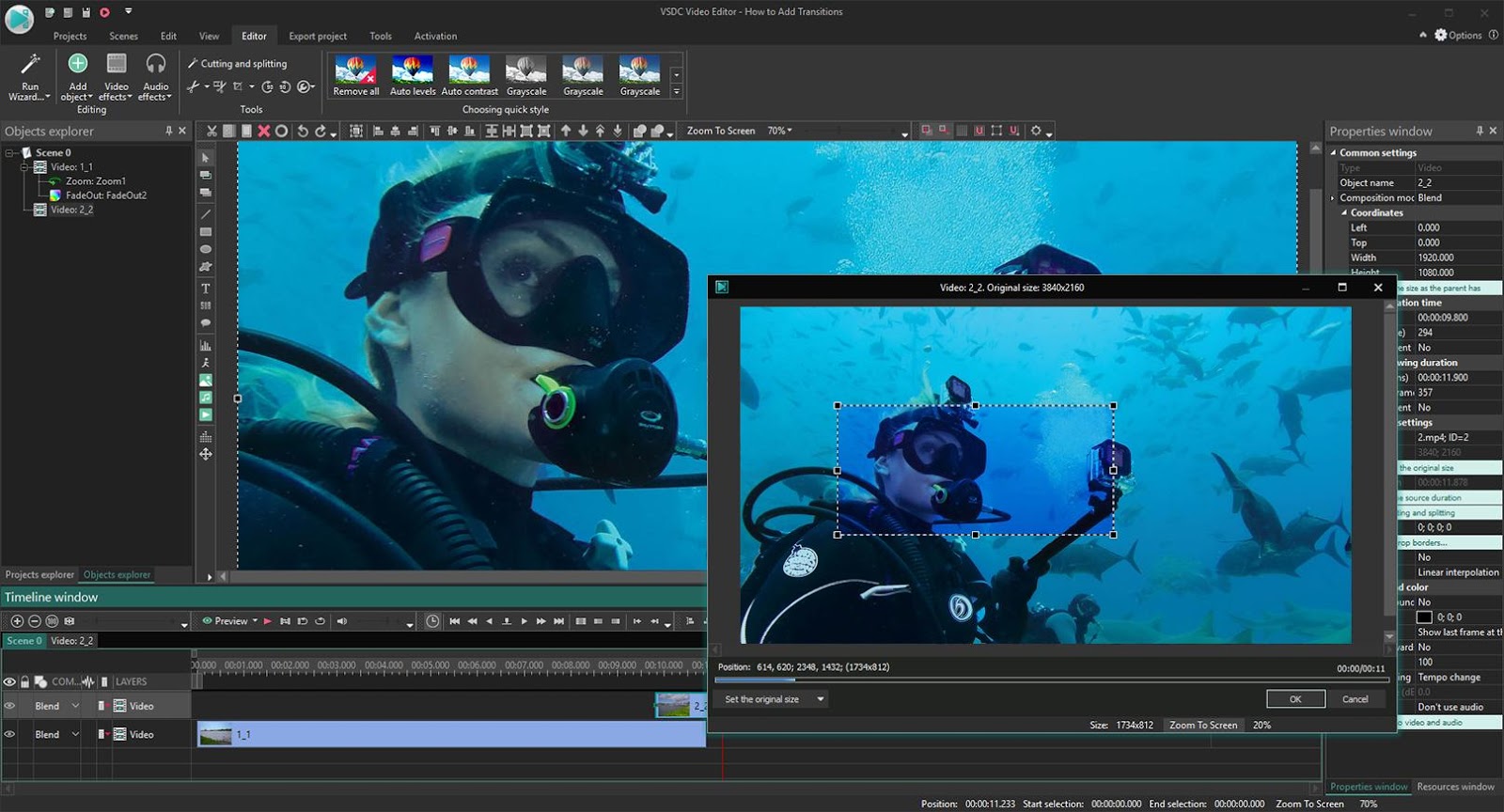Zoom in timeline with plus icon
The width and height of the screenshot is (1504, 812).
17,621
